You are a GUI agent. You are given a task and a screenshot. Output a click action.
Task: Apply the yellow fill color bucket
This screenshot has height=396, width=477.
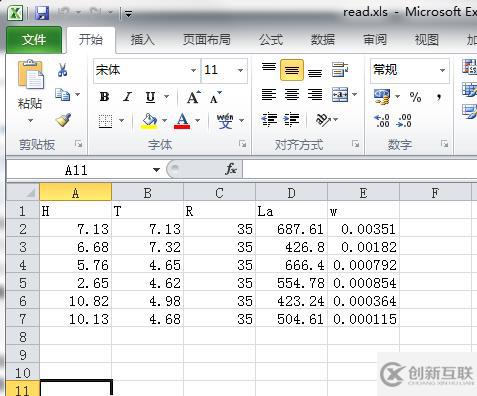[149, 121]
